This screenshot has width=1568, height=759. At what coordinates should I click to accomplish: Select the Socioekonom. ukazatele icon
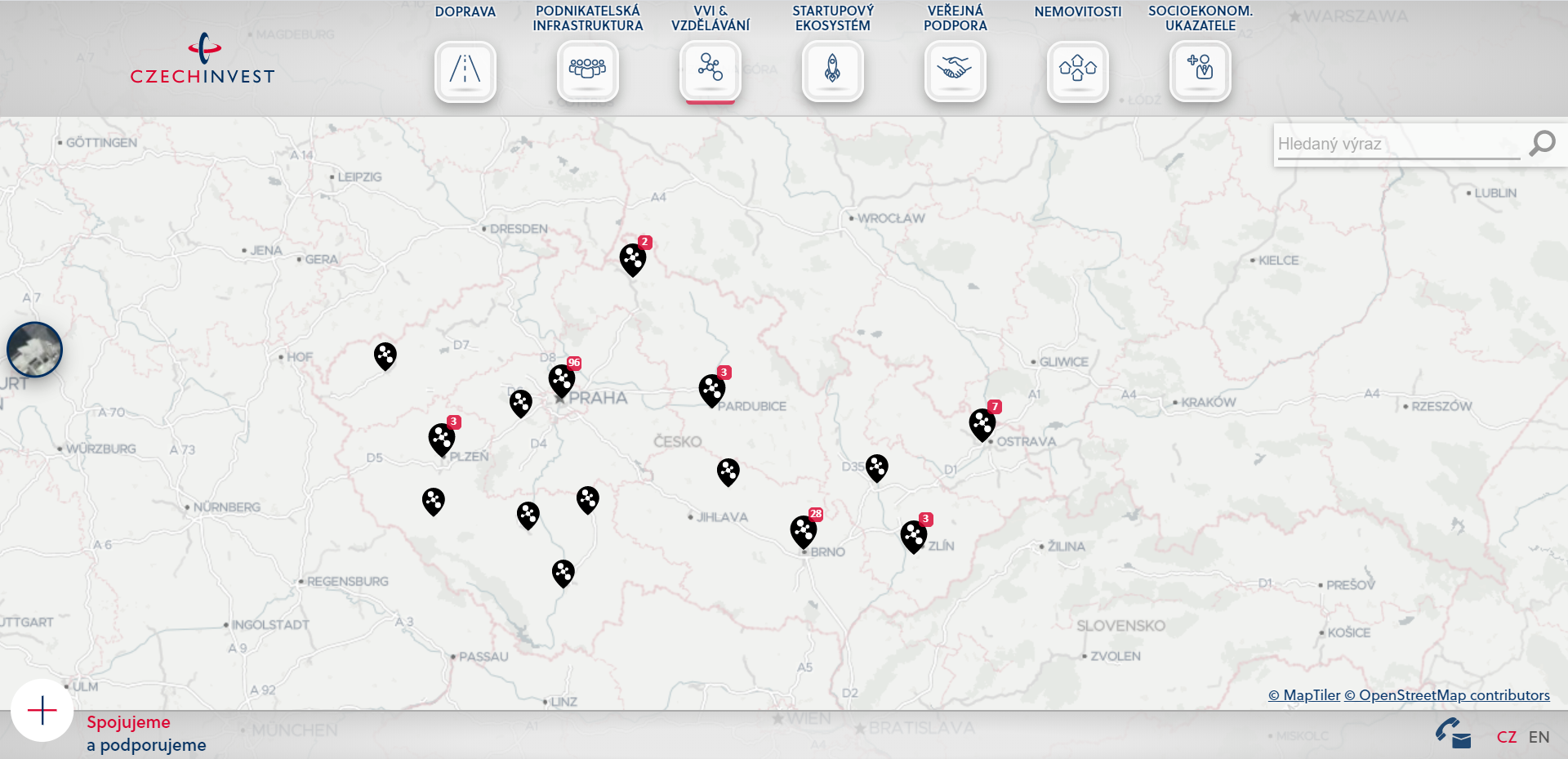coord(1200,71)
